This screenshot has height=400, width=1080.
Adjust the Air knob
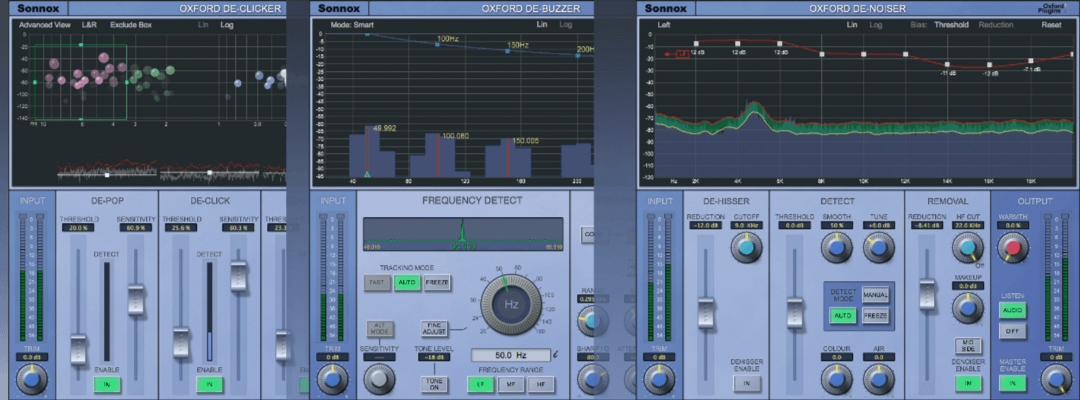pyautogui.click(x=878, y=379)
